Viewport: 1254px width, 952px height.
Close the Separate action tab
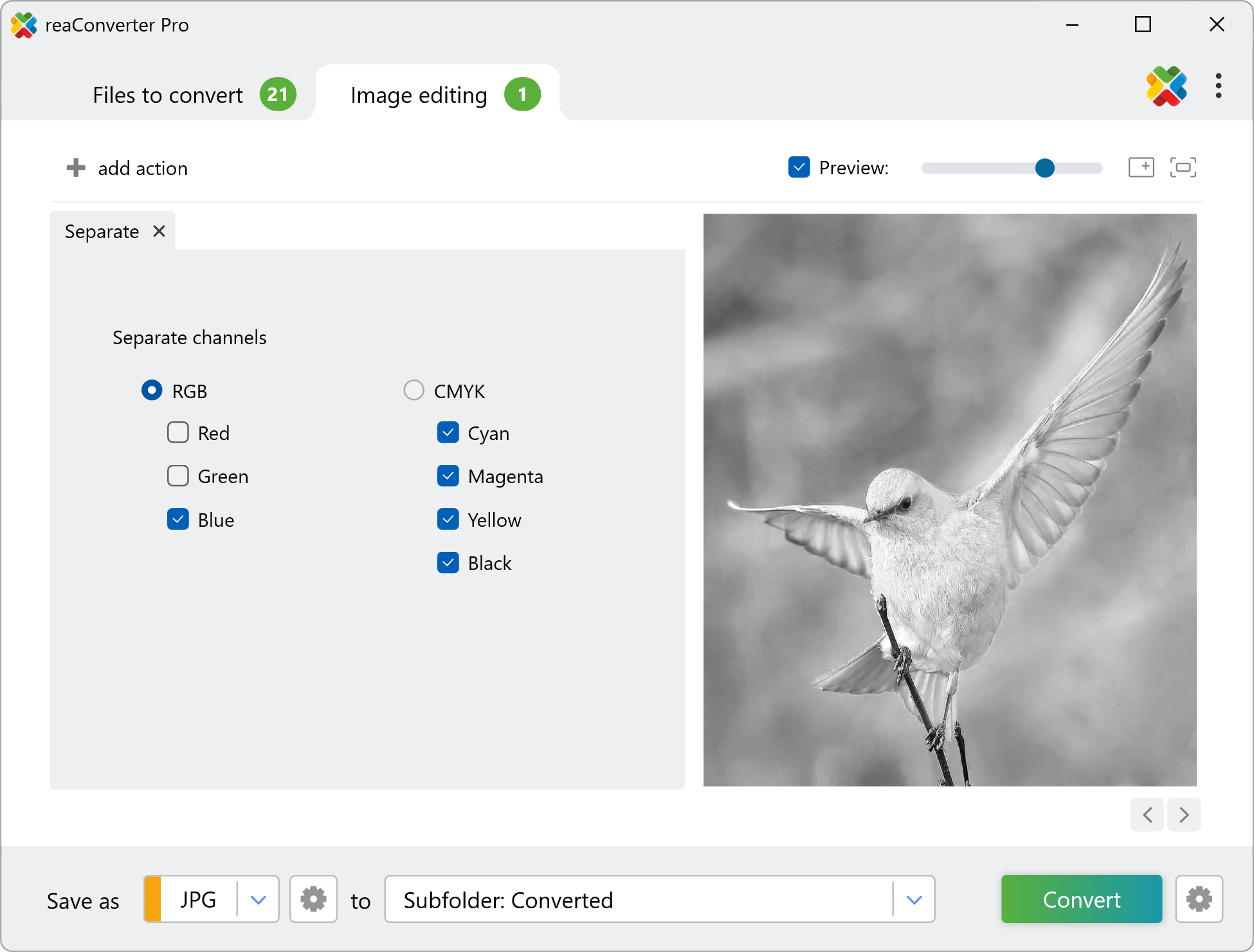(x=159, y=231)
